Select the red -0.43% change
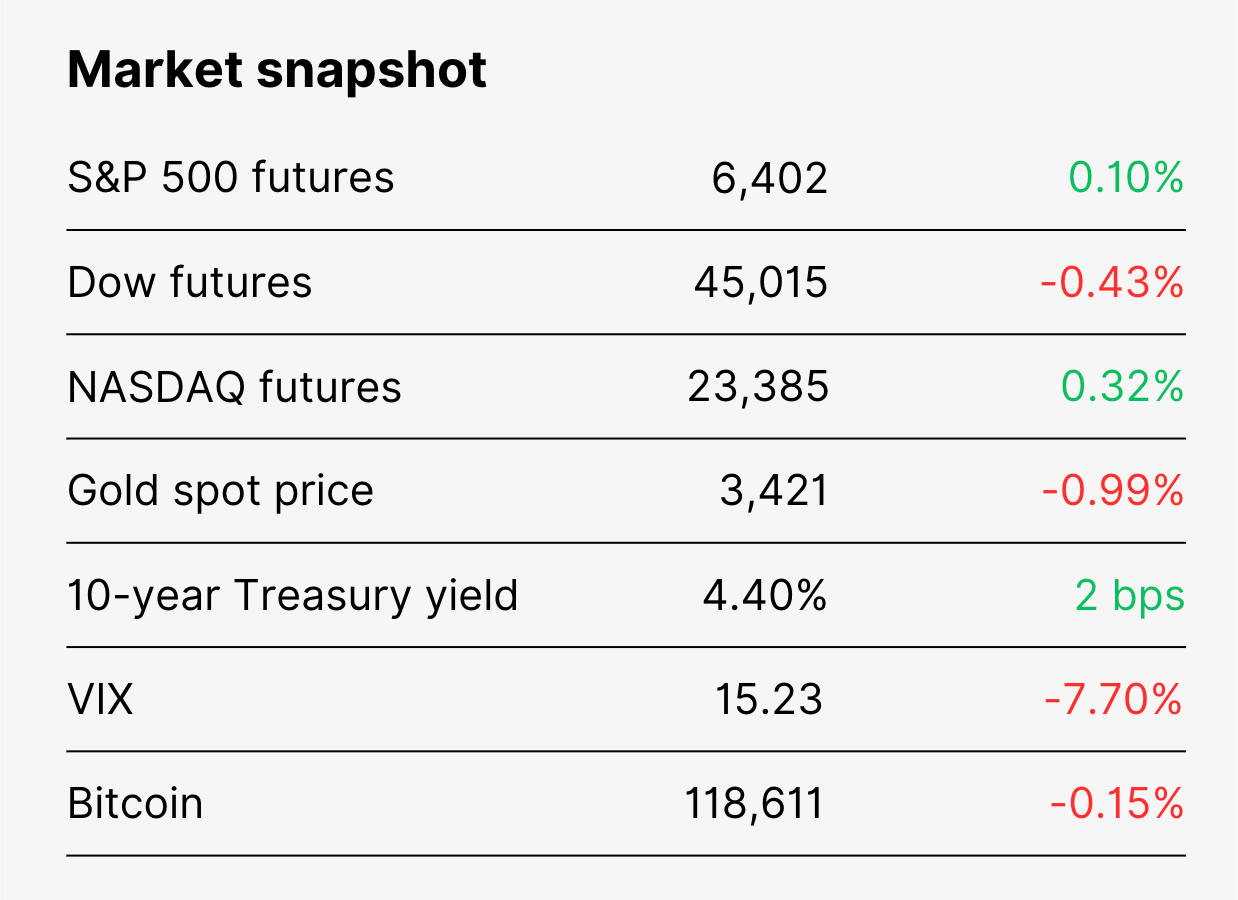The image size is (1238, 900). 1112,283
